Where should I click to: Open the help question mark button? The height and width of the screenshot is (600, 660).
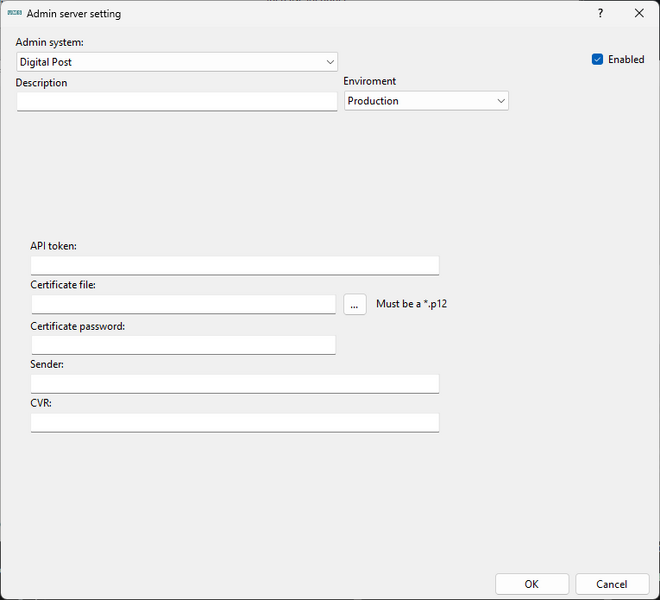600,13
